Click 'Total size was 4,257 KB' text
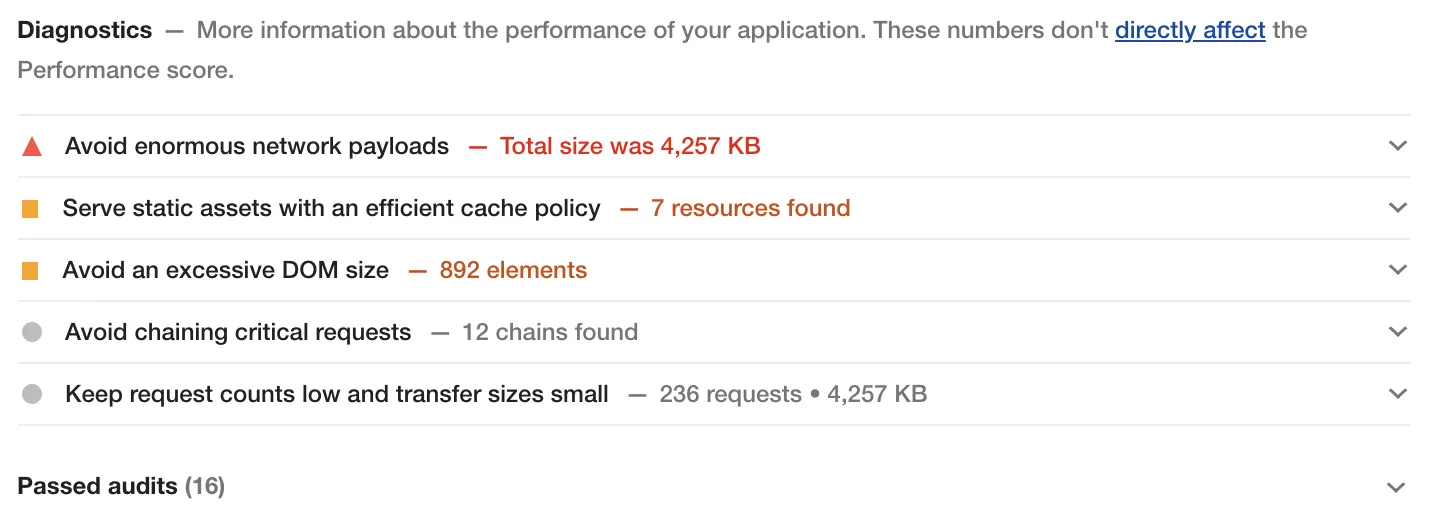This screenshot has width=1448, height=516. pyautogui.click(x=630, y=146)
